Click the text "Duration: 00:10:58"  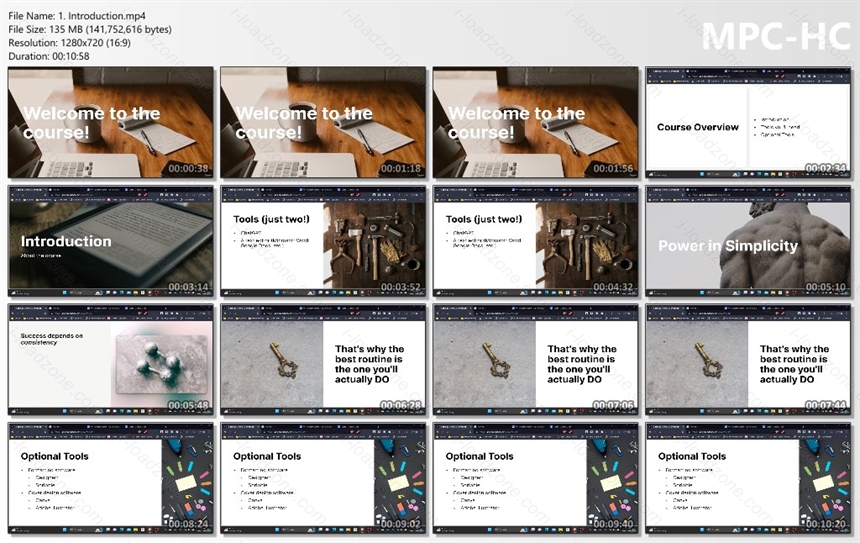click(49, 56)
